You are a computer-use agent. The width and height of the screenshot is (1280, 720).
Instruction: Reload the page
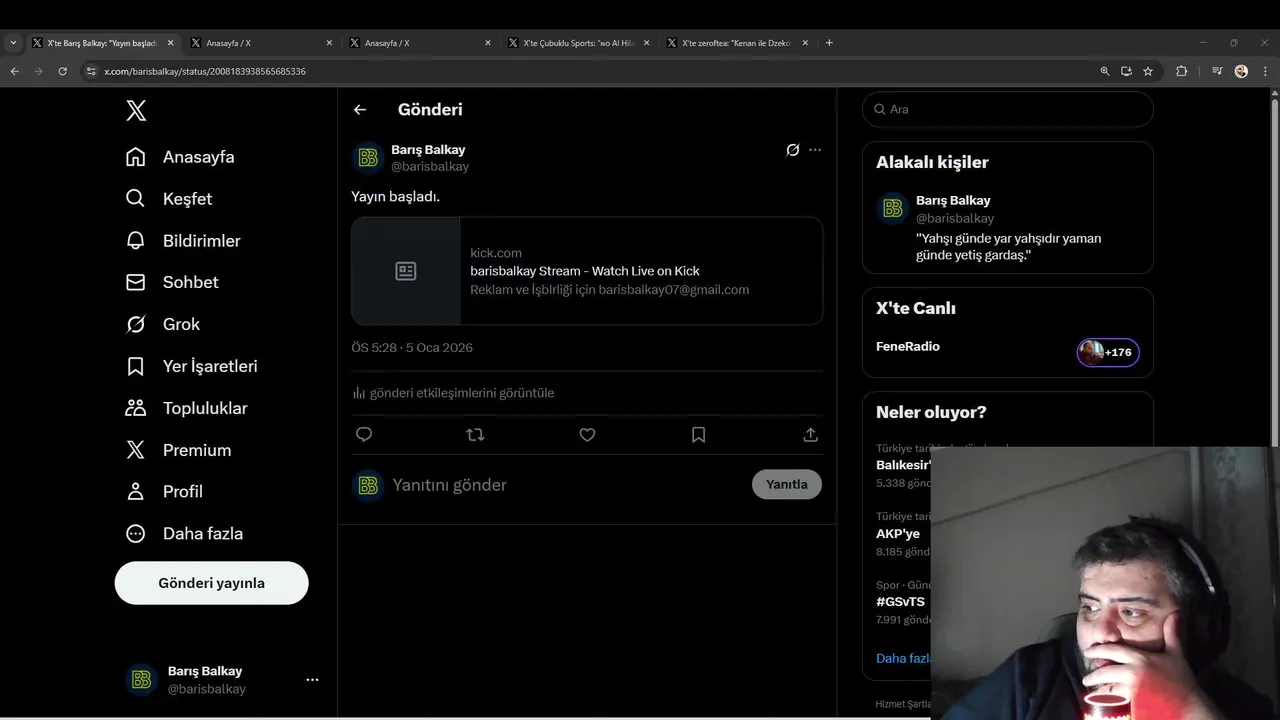[62, 71]
